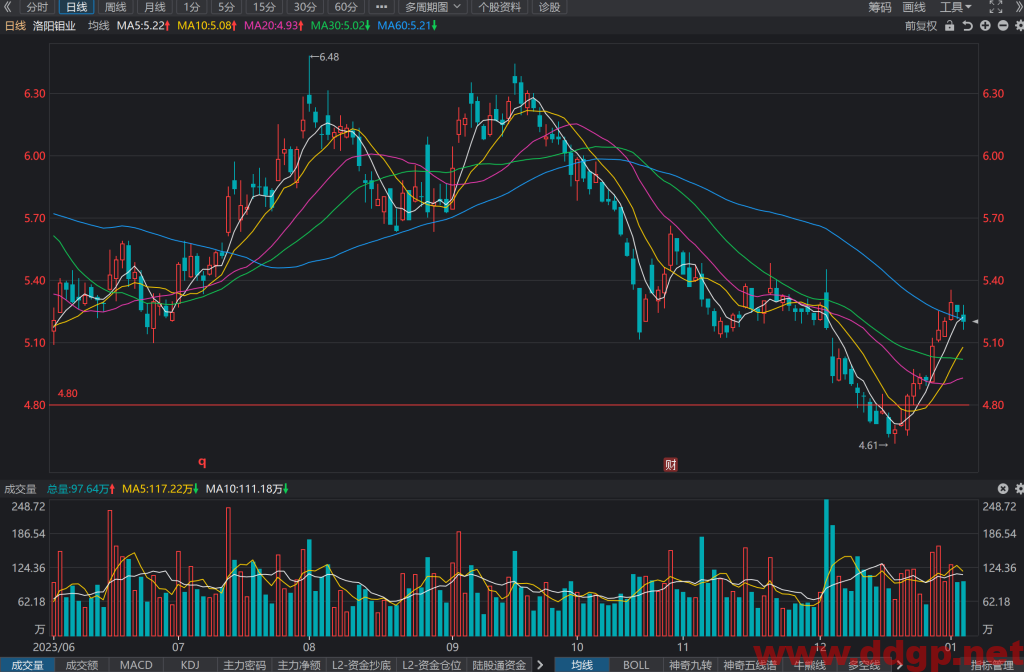Image resolution: width=1024 pixels, height=672 pixels.
Task: Enter fullscreen chart mode
Action: tap(995, 7)
